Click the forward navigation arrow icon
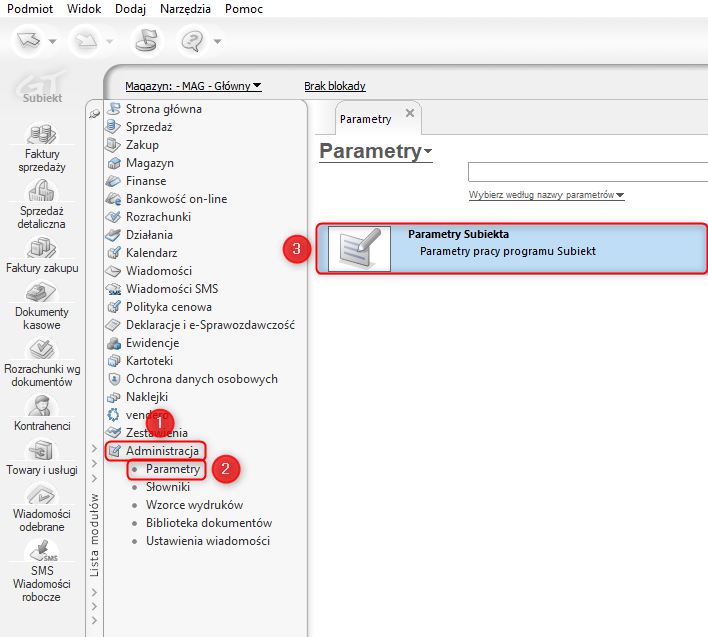The width and height of the screenshot is (708, 637). click(x=86, y=41)
